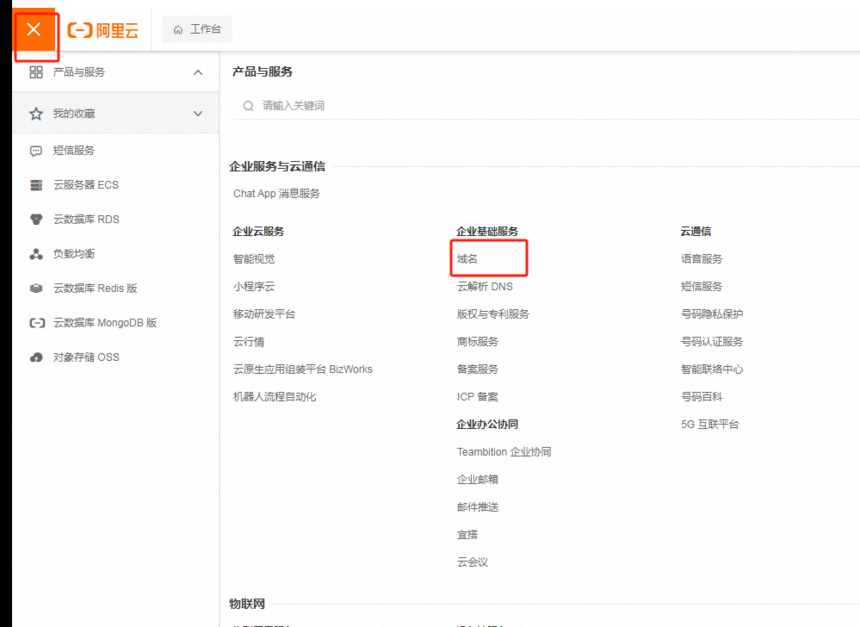This screenshot has height=627, width=860.
Task: Open the 宜搭 link
Action: pos(467,535)
